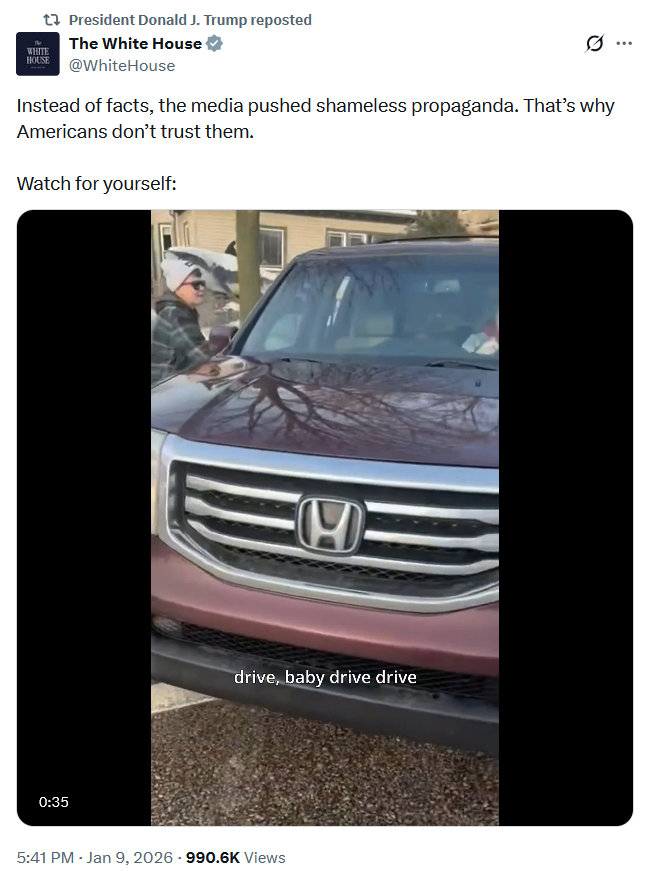Viewport: 647px width, 871px height.
Task: Open the 5:41 PM Jan 9, 2026 timestamp
Action: click(95, 857)
